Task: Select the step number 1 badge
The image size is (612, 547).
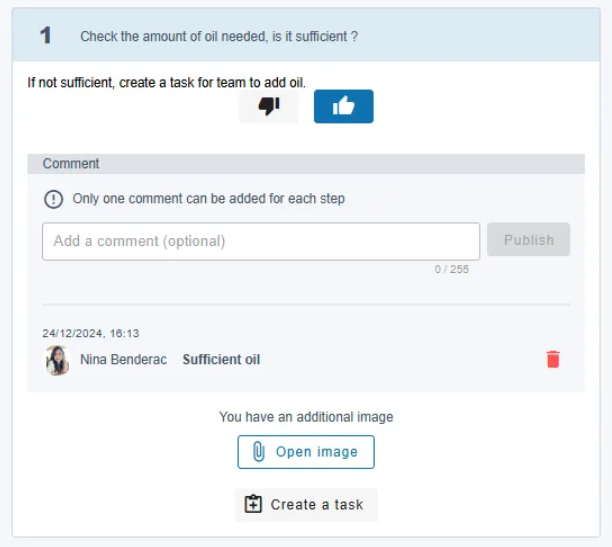Action: pyautogui.click(x=46, y=36)
